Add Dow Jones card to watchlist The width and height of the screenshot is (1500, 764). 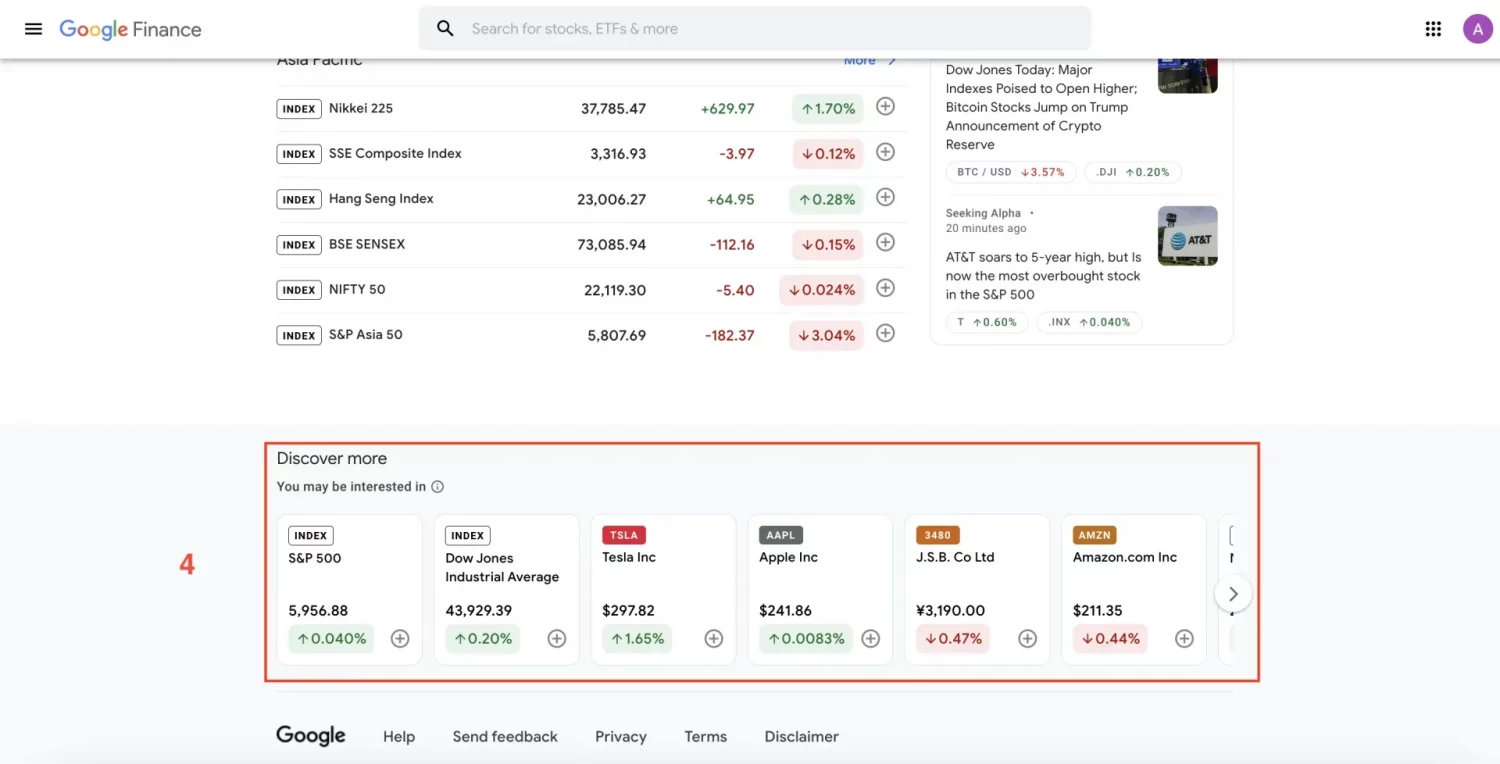[557, 638]
